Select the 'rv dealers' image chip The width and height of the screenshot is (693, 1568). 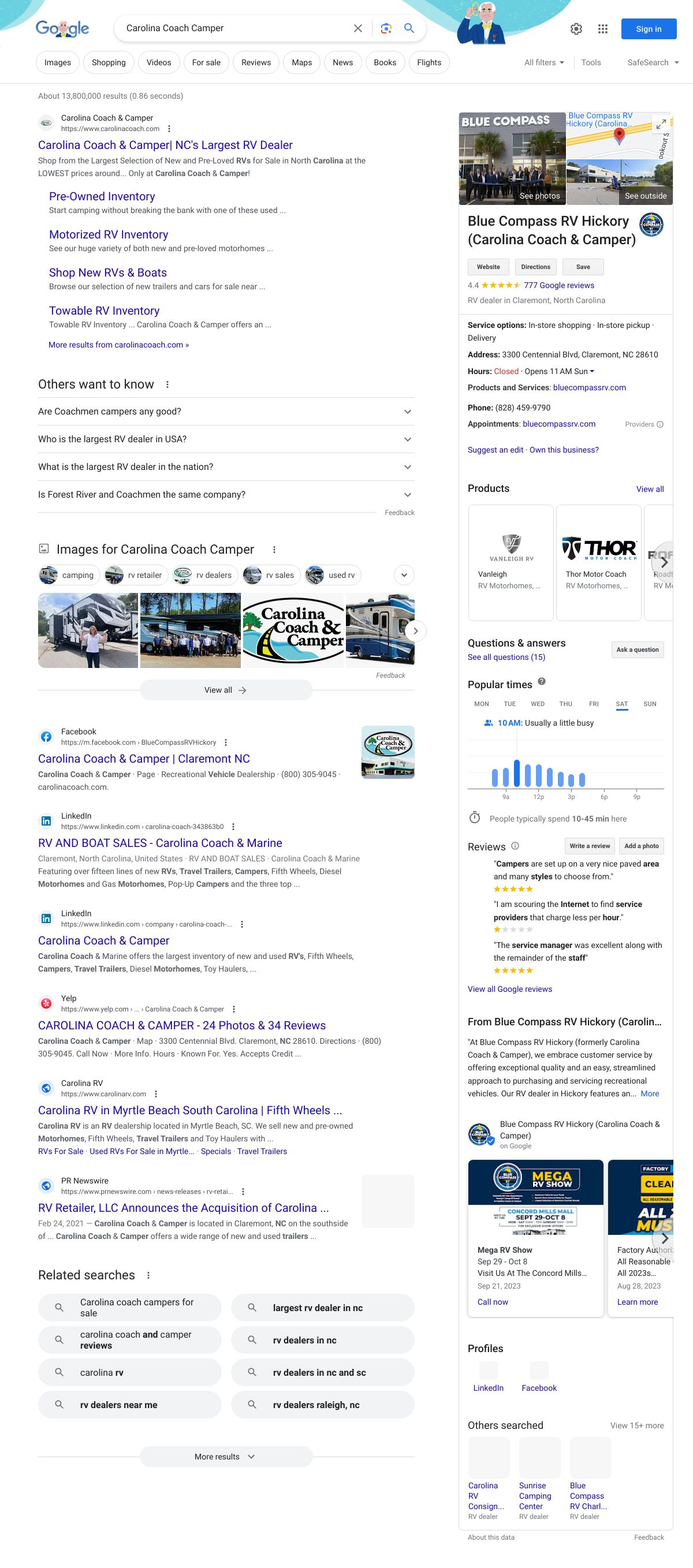tap(204, 575)
